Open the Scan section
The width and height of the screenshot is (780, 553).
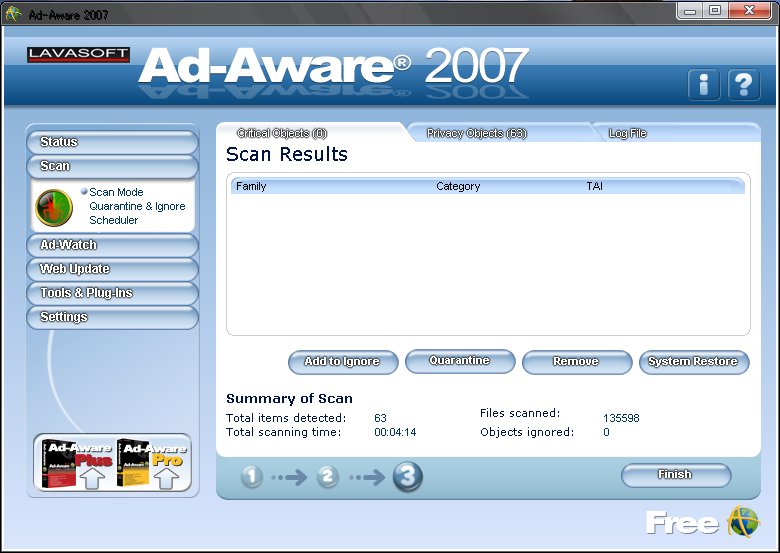pyautogui.click(x=112, y=166)
